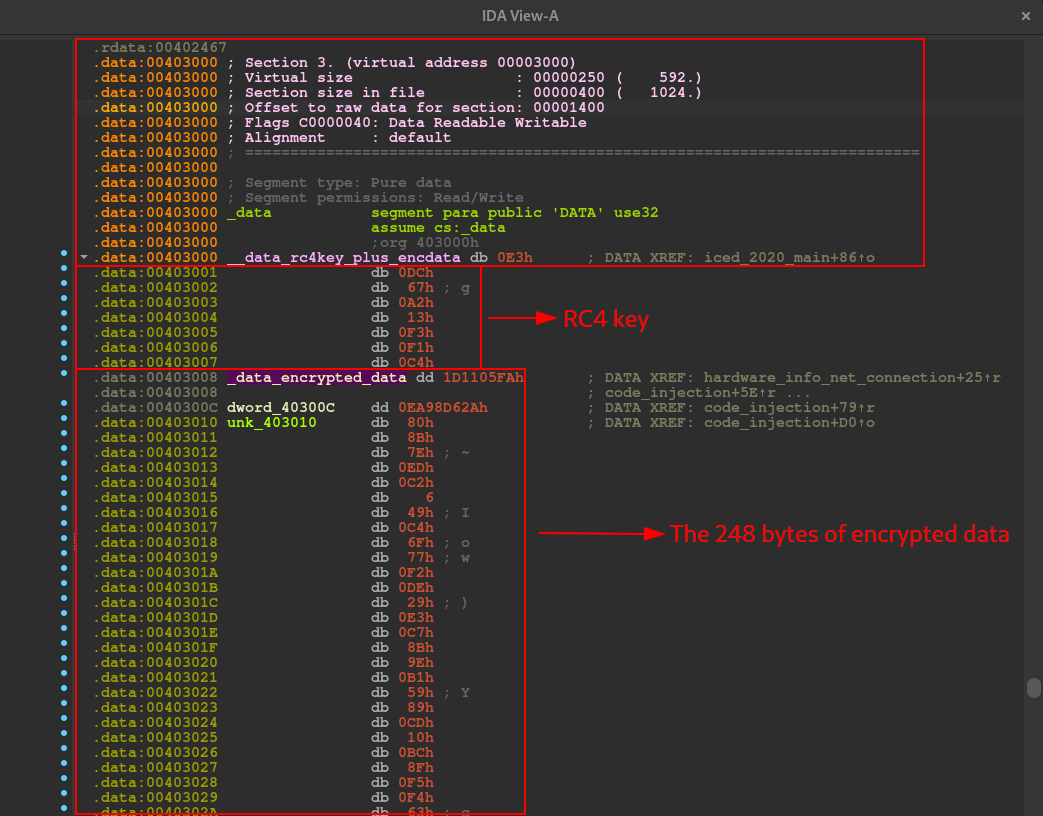
Task: Collapse the __data_rc4key_plus_encdata item using its triangle
Action: click(85, 257)
